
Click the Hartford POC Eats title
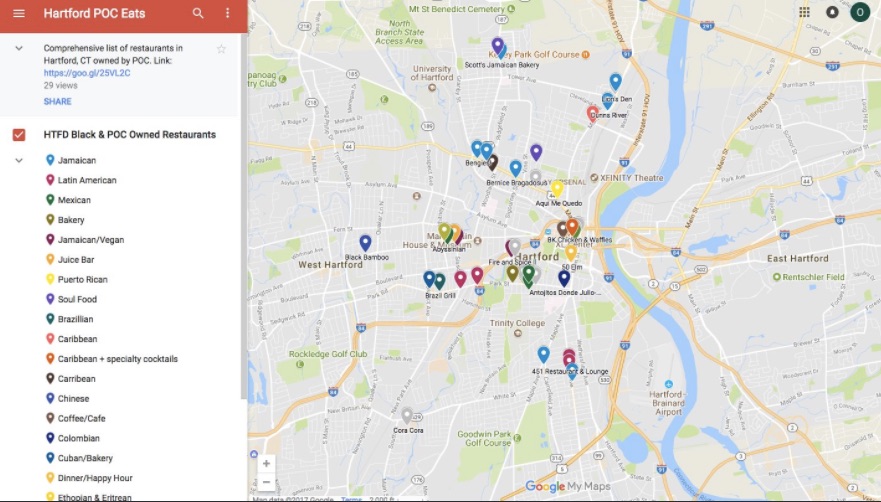94,13
